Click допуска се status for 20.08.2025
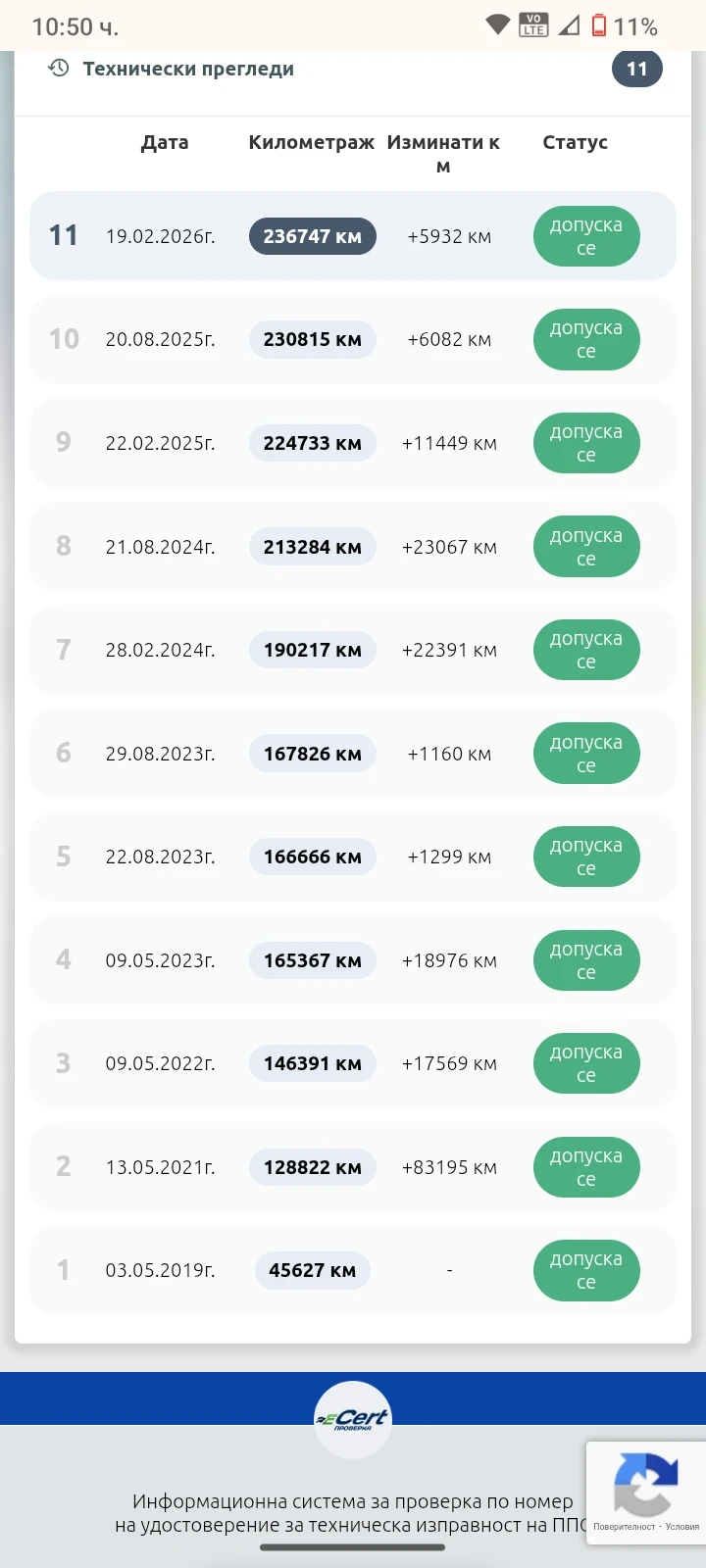This screenshot has height=1568, width=706. click(586, 339)
